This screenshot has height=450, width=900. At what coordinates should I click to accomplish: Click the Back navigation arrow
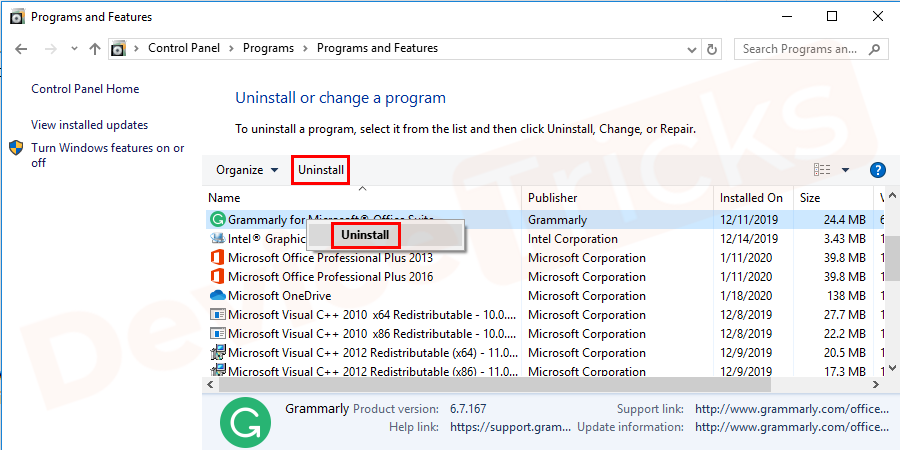[21, 48]
